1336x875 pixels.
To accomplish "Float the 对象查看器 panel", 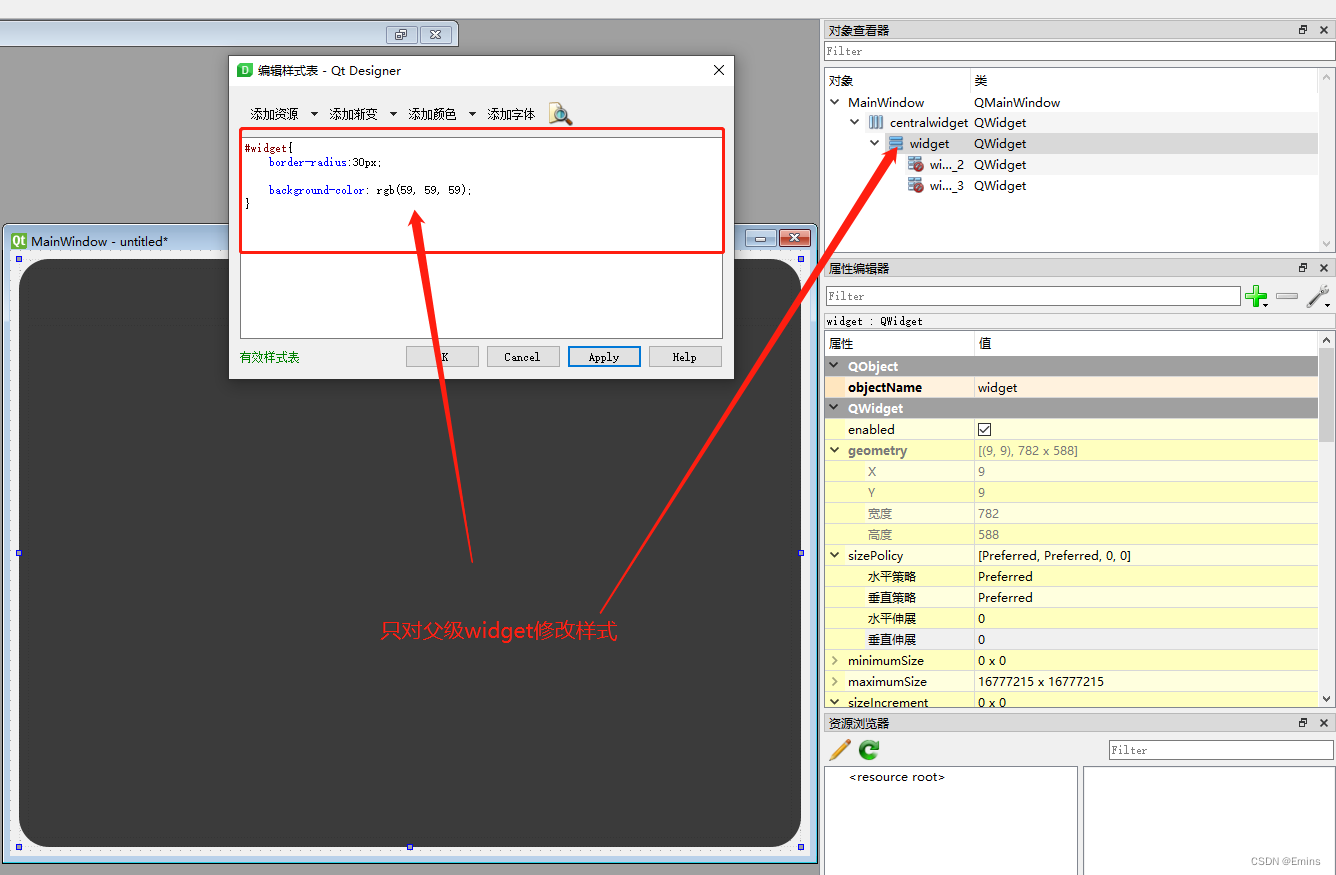I will (x=1303, y=30).
